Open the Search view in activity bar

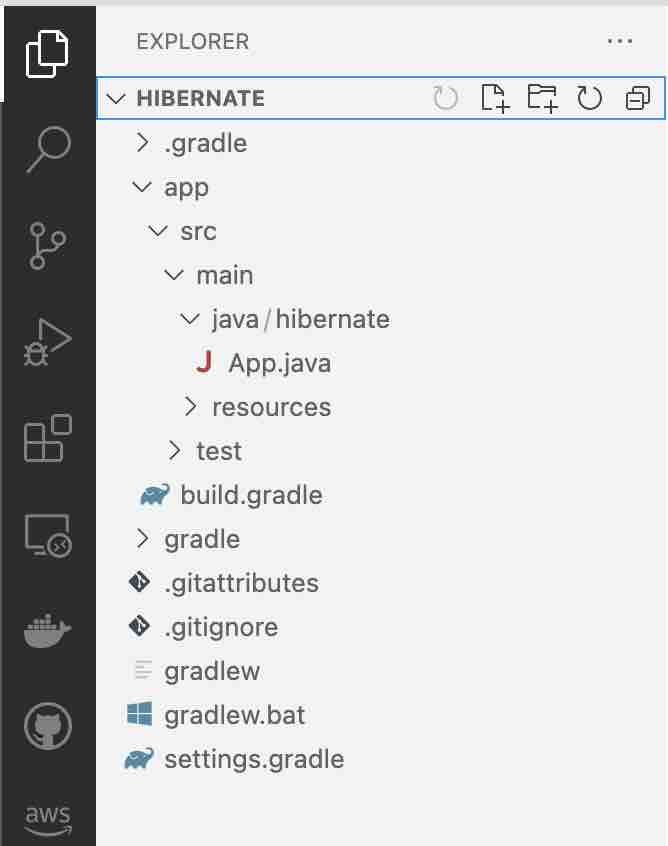point(48,149)
